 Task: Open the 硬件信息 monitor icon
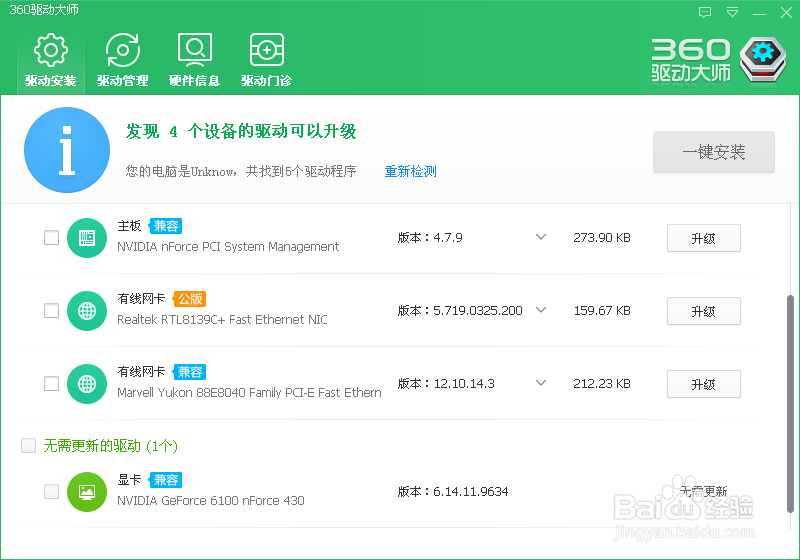click(x=194, y=50)
